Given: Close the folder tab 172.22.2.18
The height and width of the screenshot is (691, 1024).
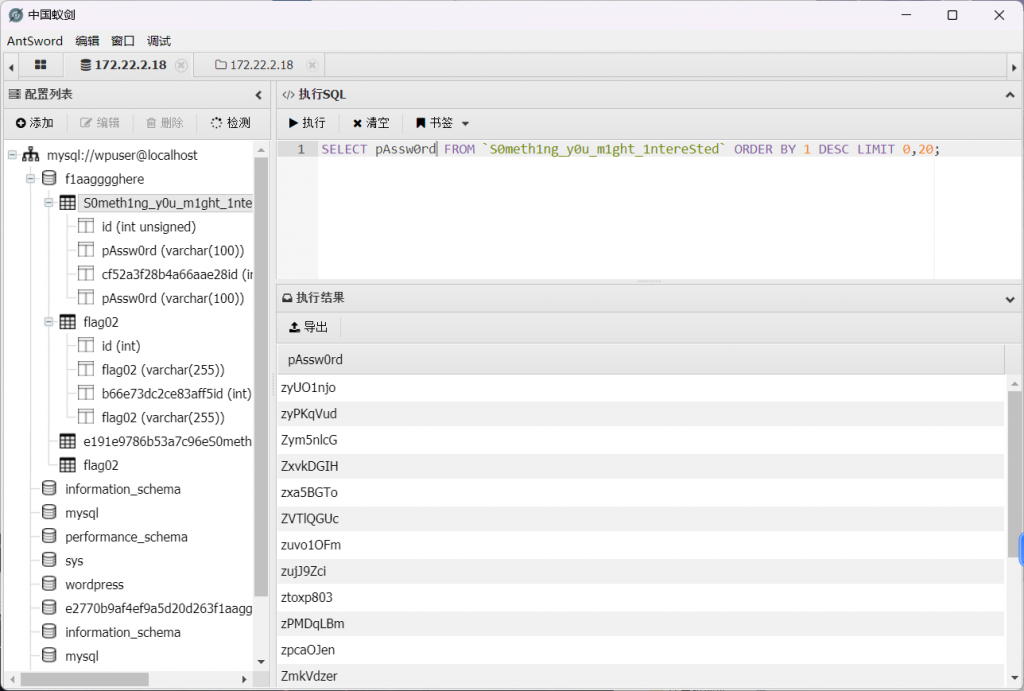Looking at the screenshot, I should pyautogui.click(x=312, y=65).
